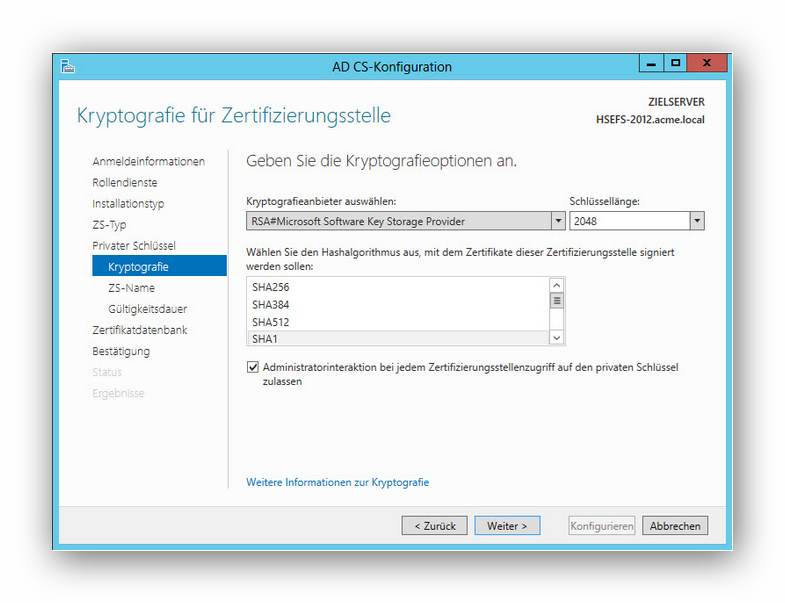Image resolution: width=785 pixels, height=603 pixels.
Task: Choose SHA512 hash algorithm
Action: (x=270, y=322)
